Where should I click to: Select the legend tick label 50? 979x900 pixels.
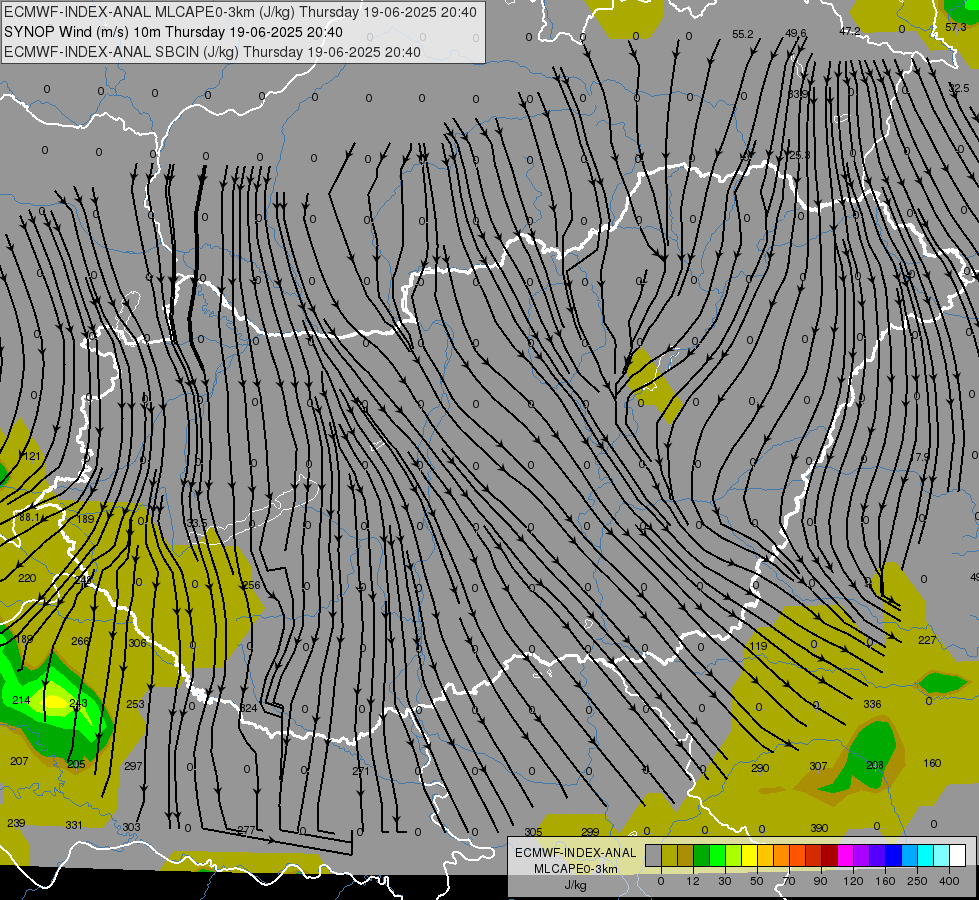(x=757, y=881)
